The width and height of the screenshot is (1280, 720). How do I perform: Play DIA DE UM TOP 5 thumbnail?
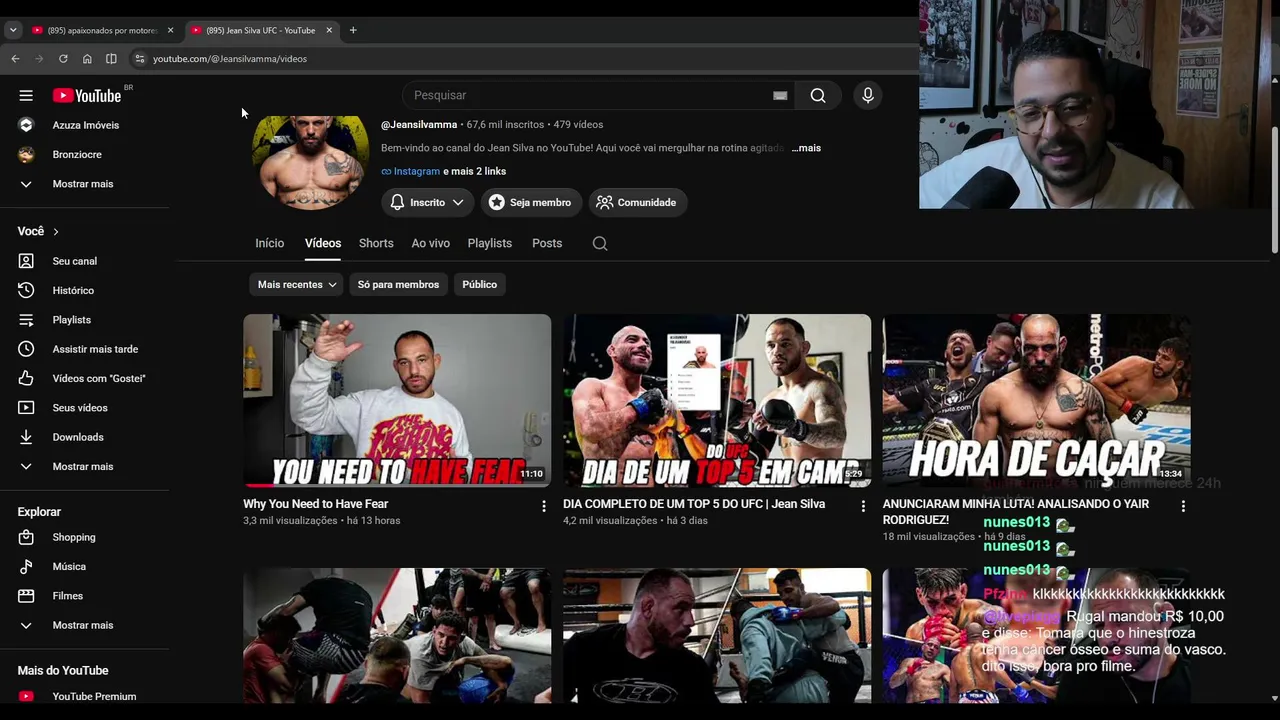pyautogui.click(x=717, y=401)
